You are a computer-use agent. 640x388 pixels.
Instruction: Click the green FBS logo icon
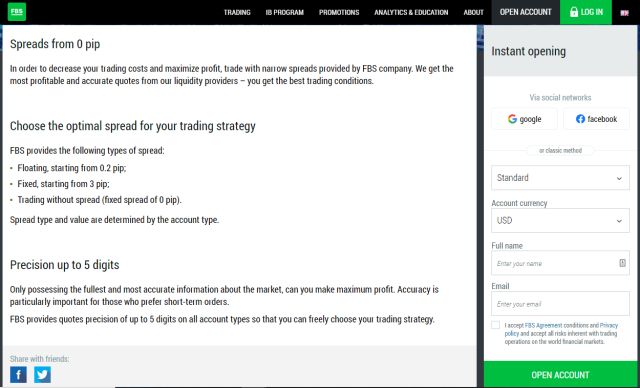(x=17, y=12)
